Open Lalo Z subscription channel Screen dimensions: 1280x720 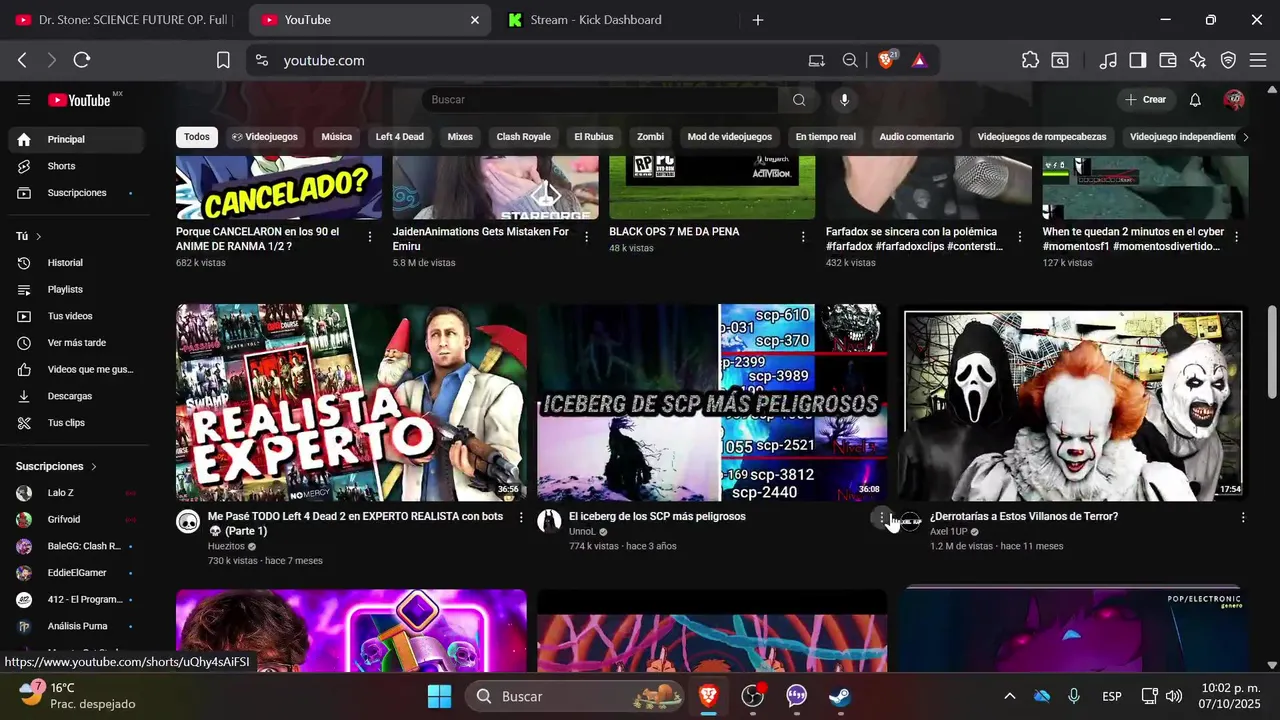point(77,493)
